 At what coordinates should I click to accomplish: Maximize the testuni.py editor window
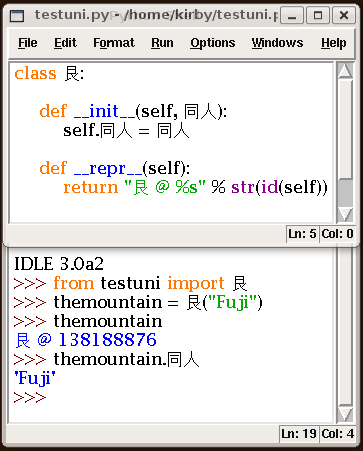coord(318,15)
